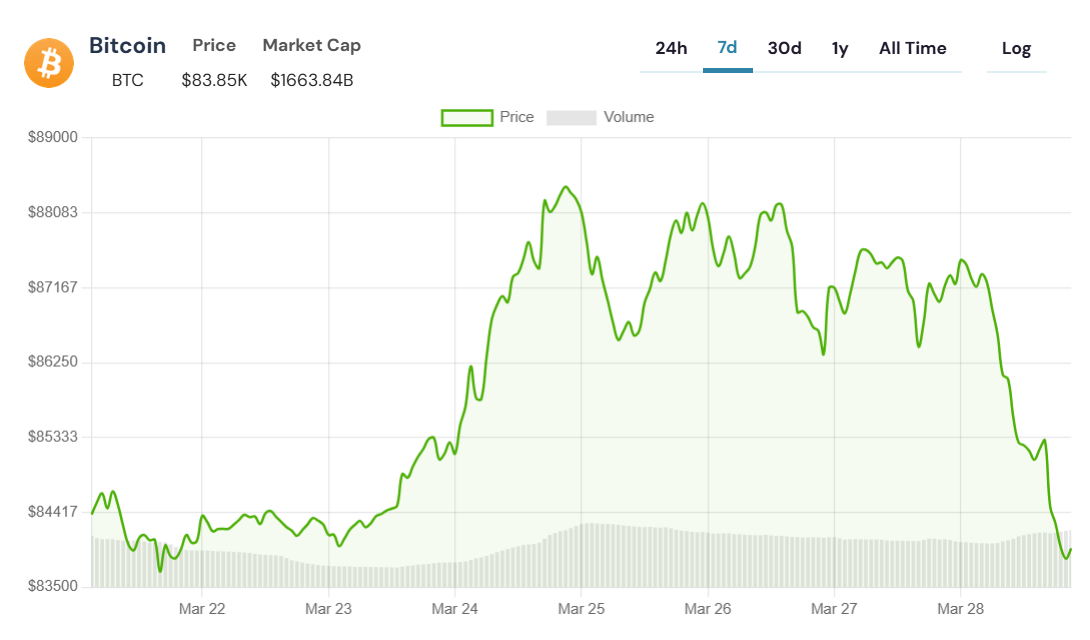Click the gray Volume legend swatch
Screen dimensions: 1090x640
click(571, 117)
